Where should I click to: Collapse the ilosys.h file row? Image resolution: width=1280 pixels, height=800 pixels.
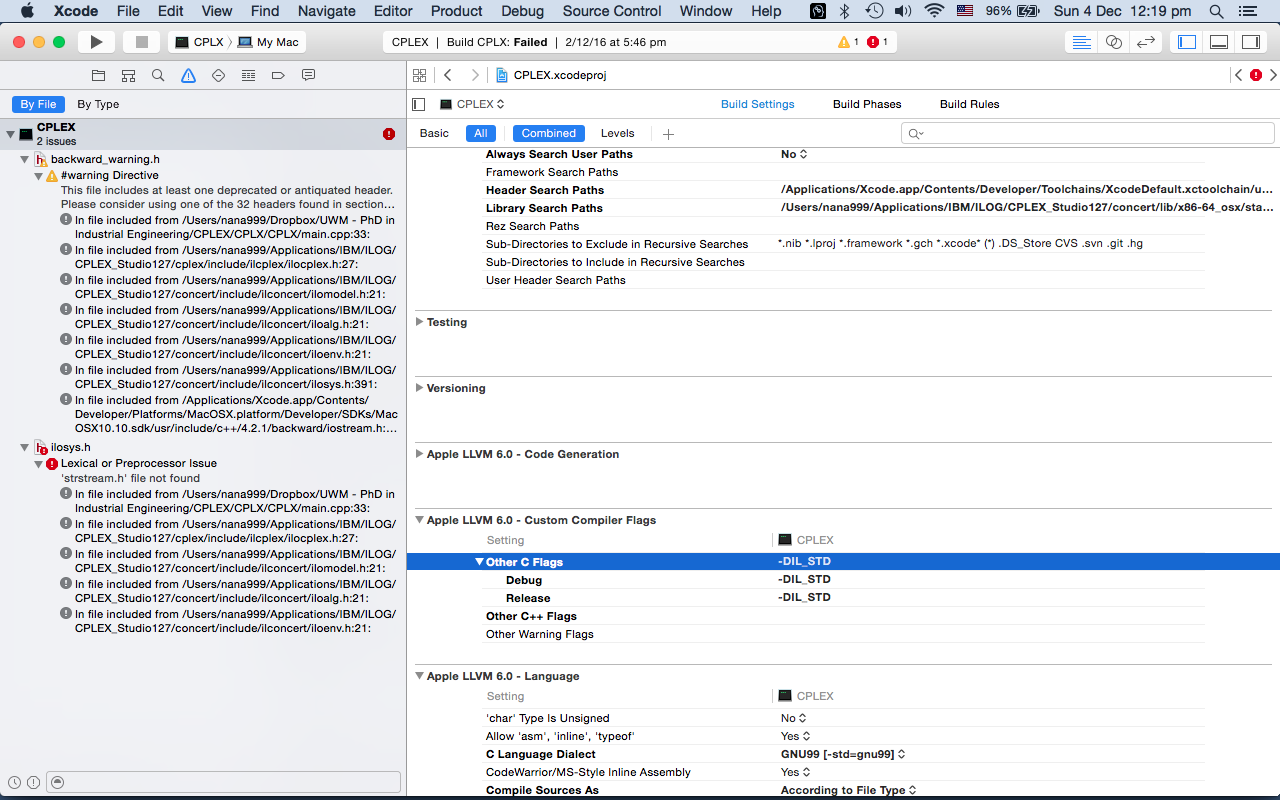[25, 448]
